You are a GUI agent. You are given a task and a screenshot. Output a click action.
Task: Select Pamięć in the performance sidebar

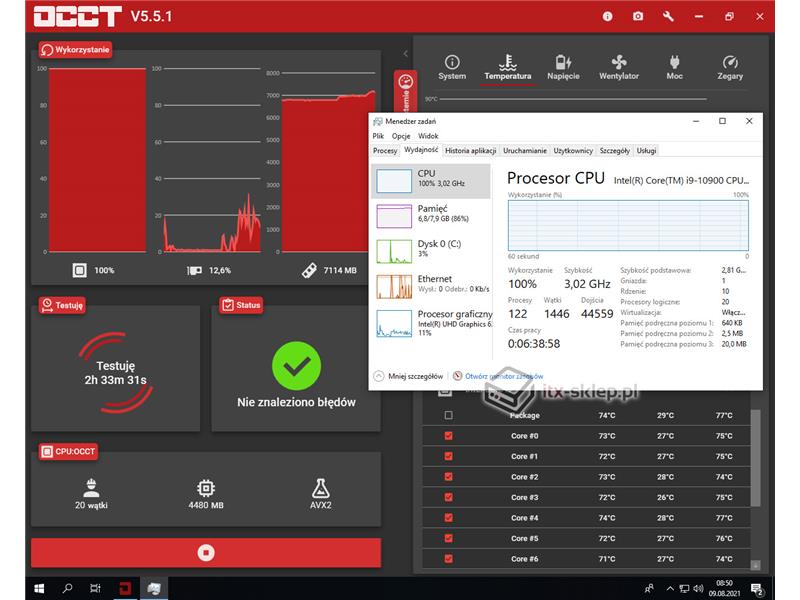click(431, 216)
